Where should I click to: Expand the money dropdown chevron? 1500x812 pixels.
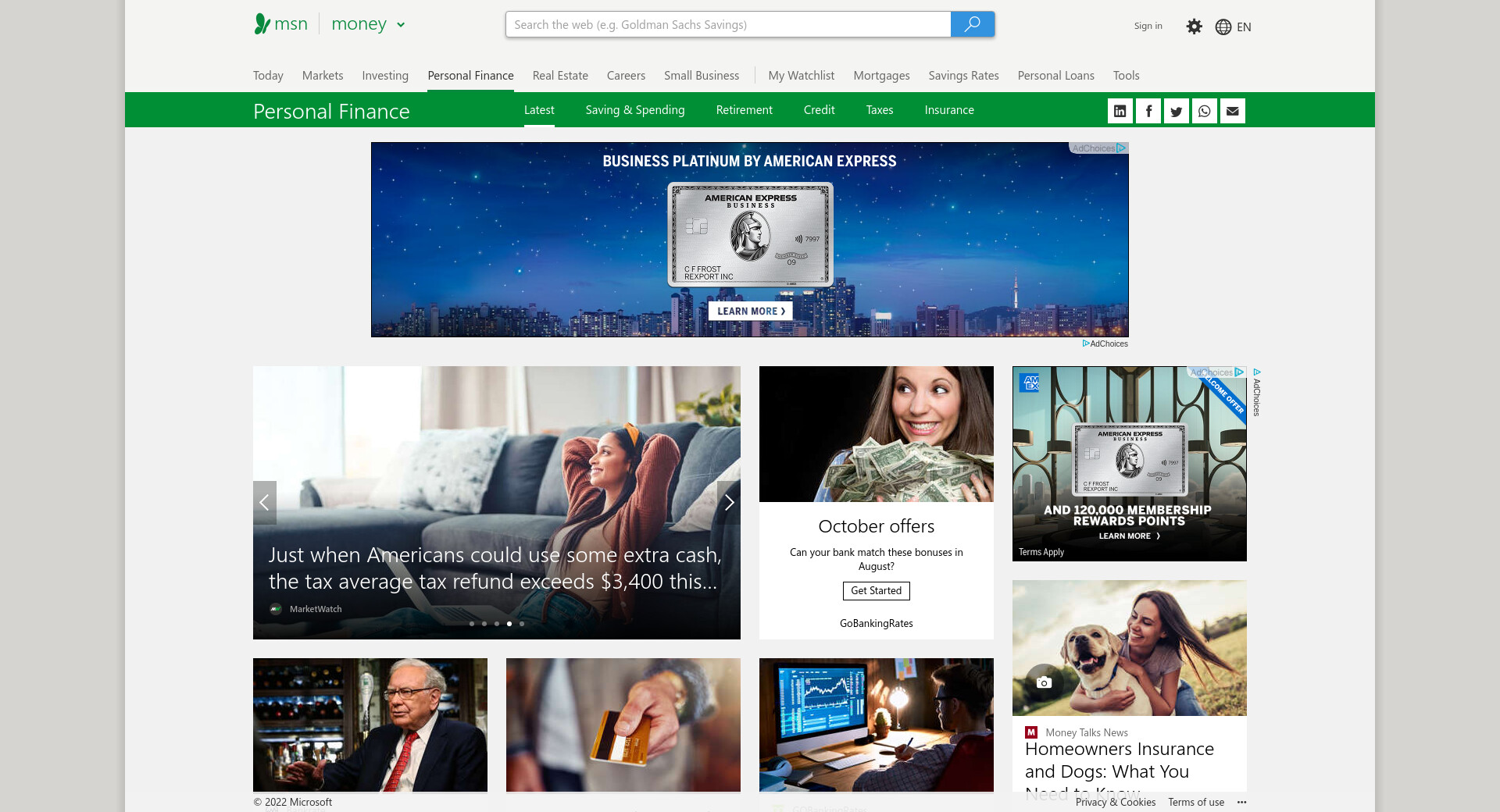(401, 25)
